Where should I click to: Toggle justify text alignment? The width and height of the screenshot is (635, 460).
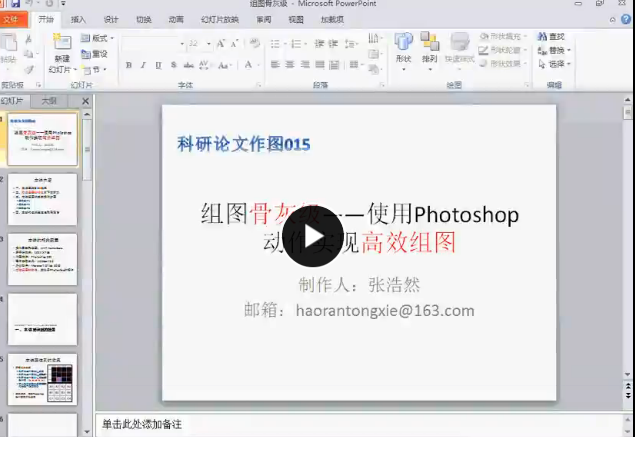pyautogui.click(x=320, y=64)
